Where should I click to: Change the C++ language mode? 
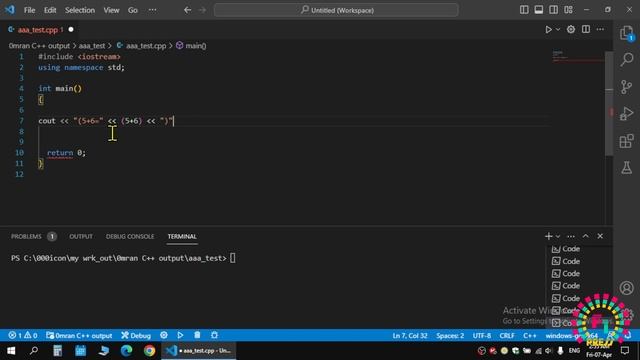click(x=529, y=336)
